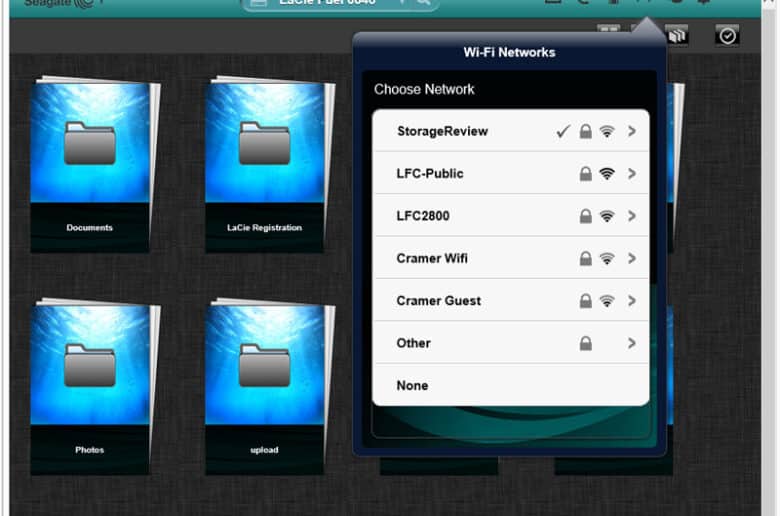Image resolution: width=780 pixels, height=516 pixels.
Task: Select the LFC2800 network
Action: [x=510, y=215]
